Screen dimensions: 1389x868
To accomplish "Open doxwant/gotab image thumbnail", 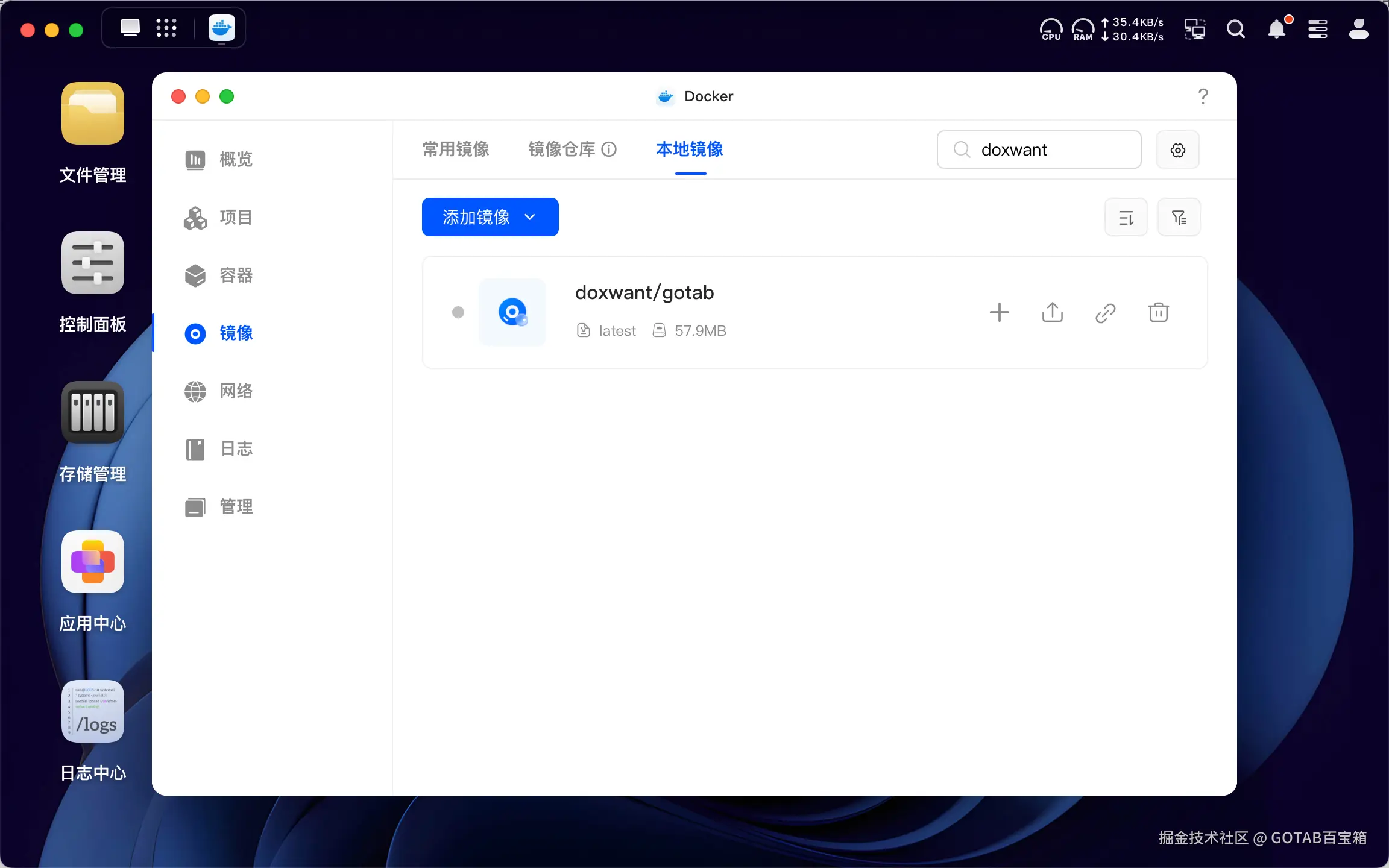I will [512, 312].
